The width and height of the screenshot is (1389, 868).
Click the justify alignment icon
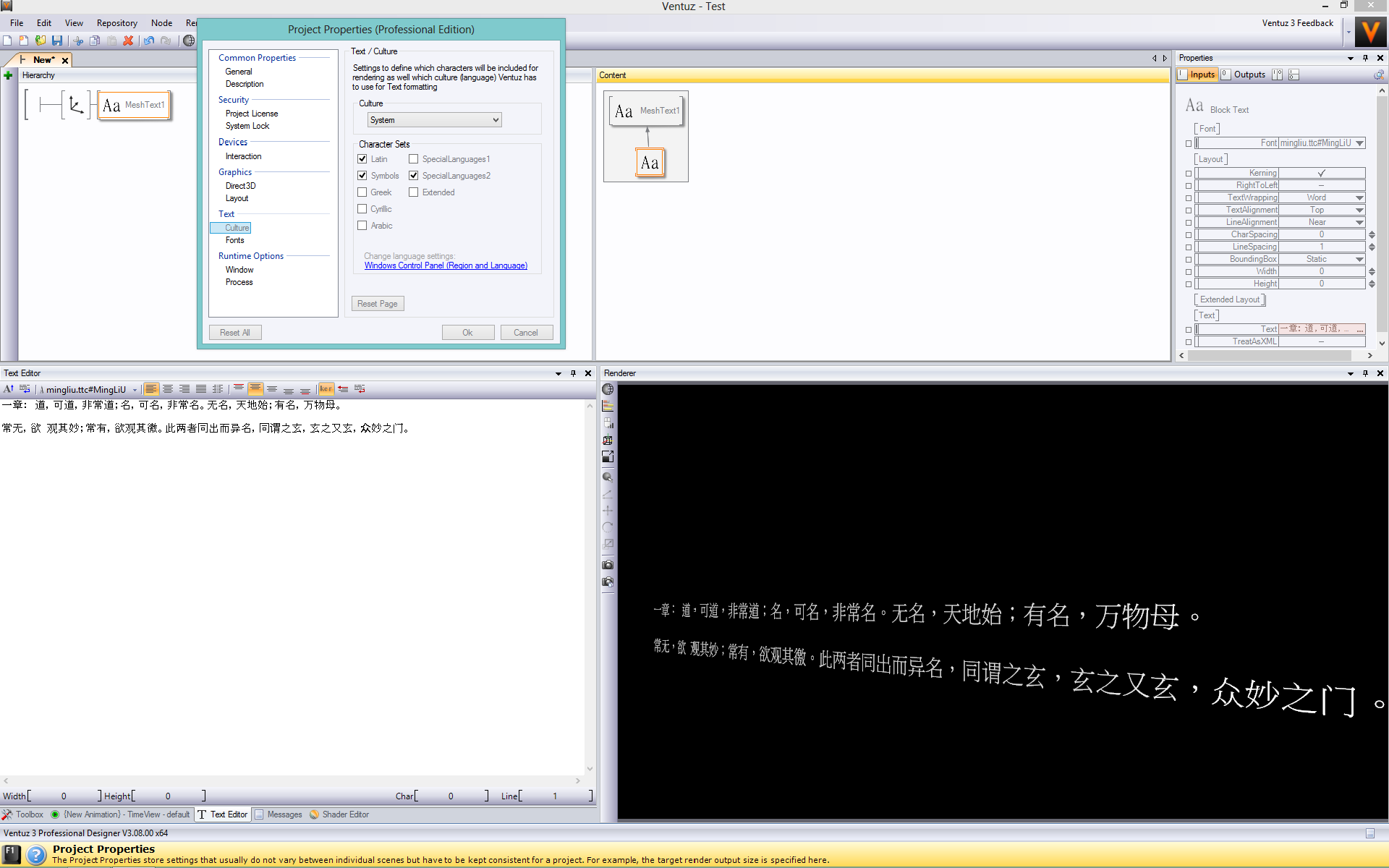click(x=201, y=389)
